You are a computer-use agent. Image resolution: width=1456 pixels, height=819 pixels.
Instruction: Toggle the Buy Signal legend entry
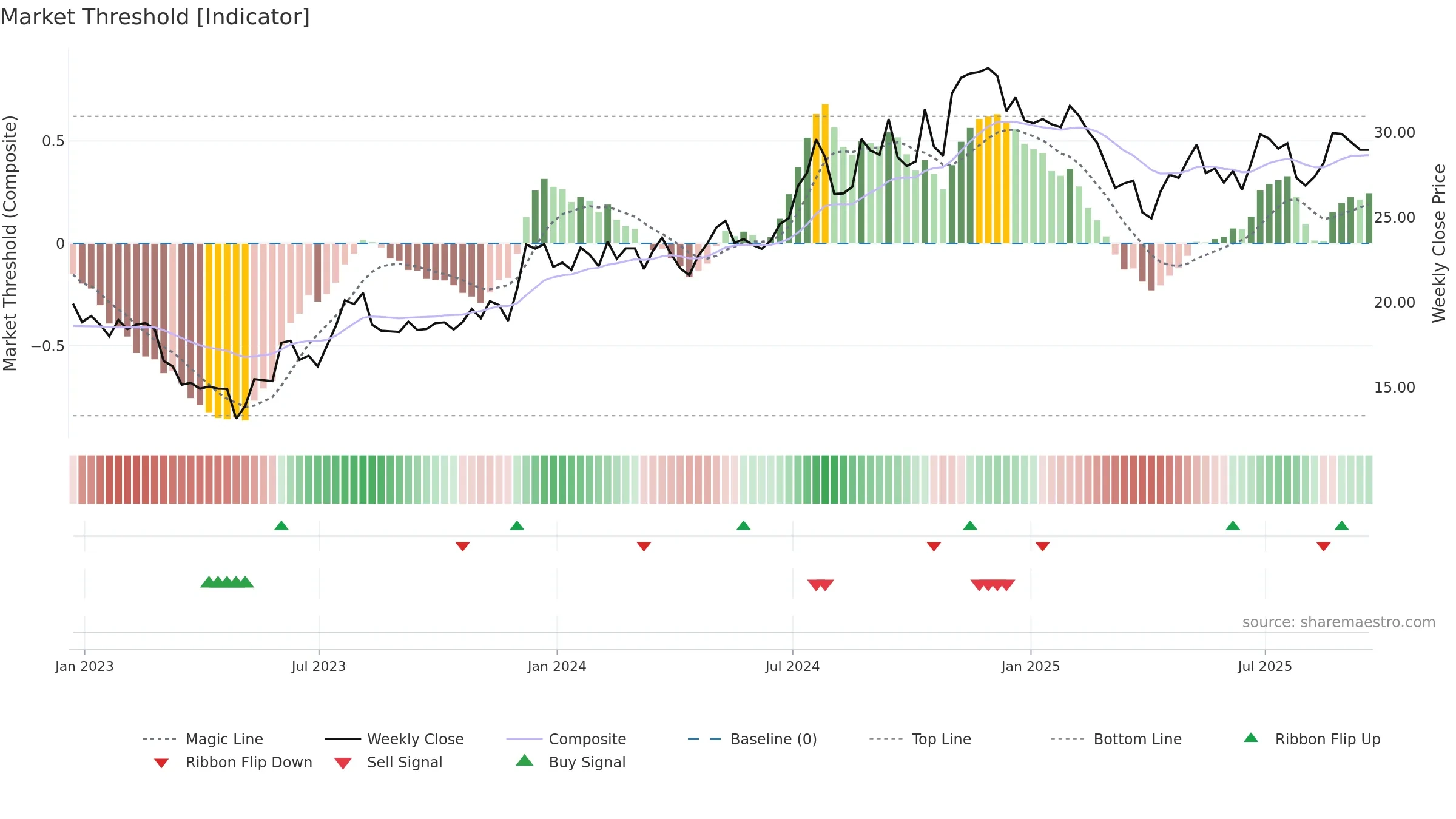click(570, 762)
